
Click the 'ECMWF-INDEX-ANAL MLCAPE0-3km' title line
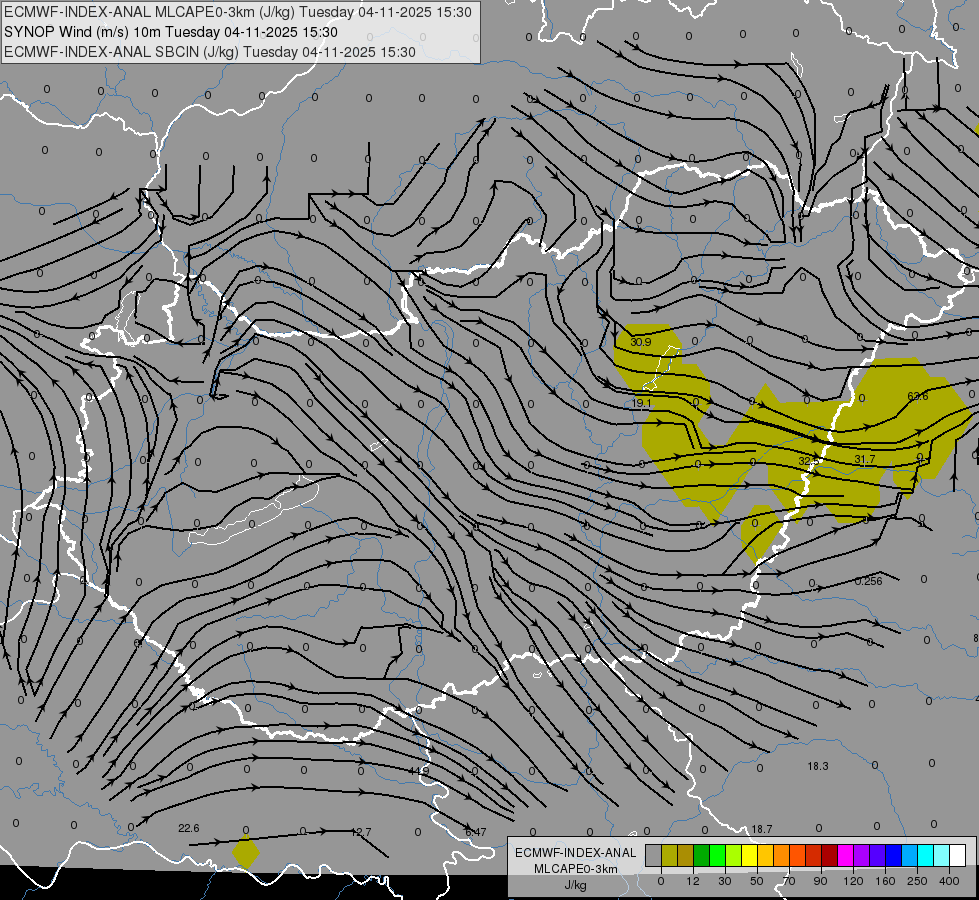238,12
